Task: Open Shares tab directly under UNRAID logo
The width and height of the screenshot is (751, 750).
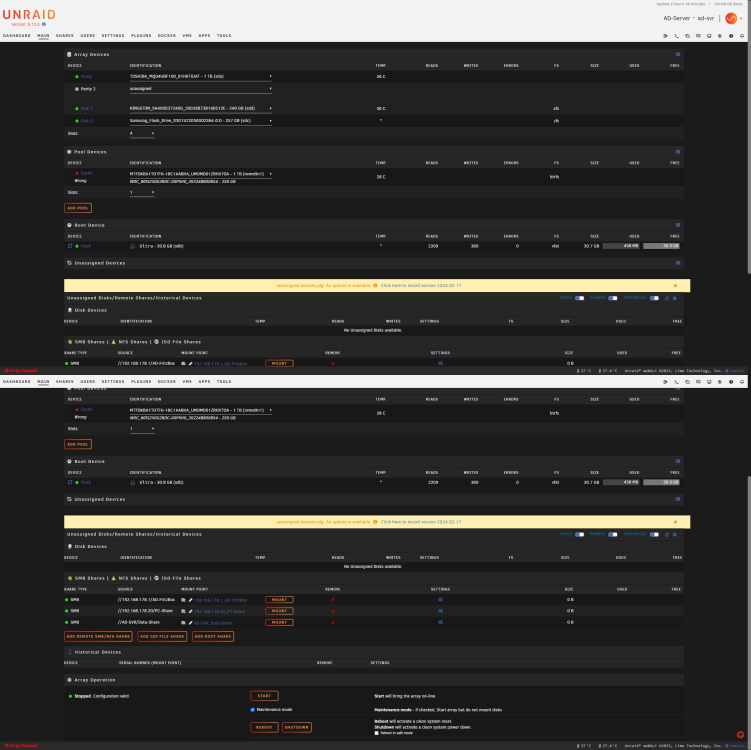Action: tap(65, 36)
